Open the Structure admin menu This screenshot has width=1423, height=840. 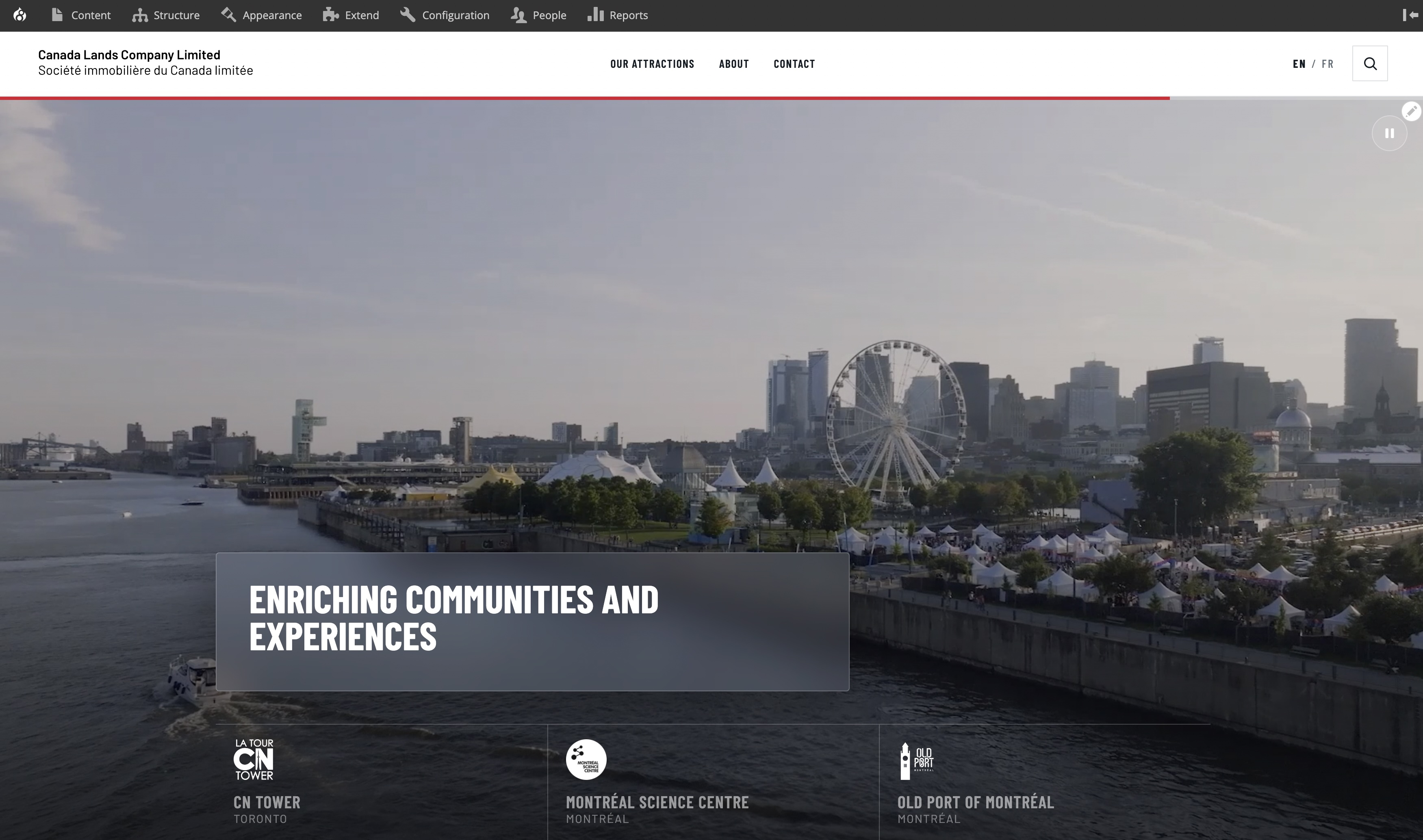(166, 15)
